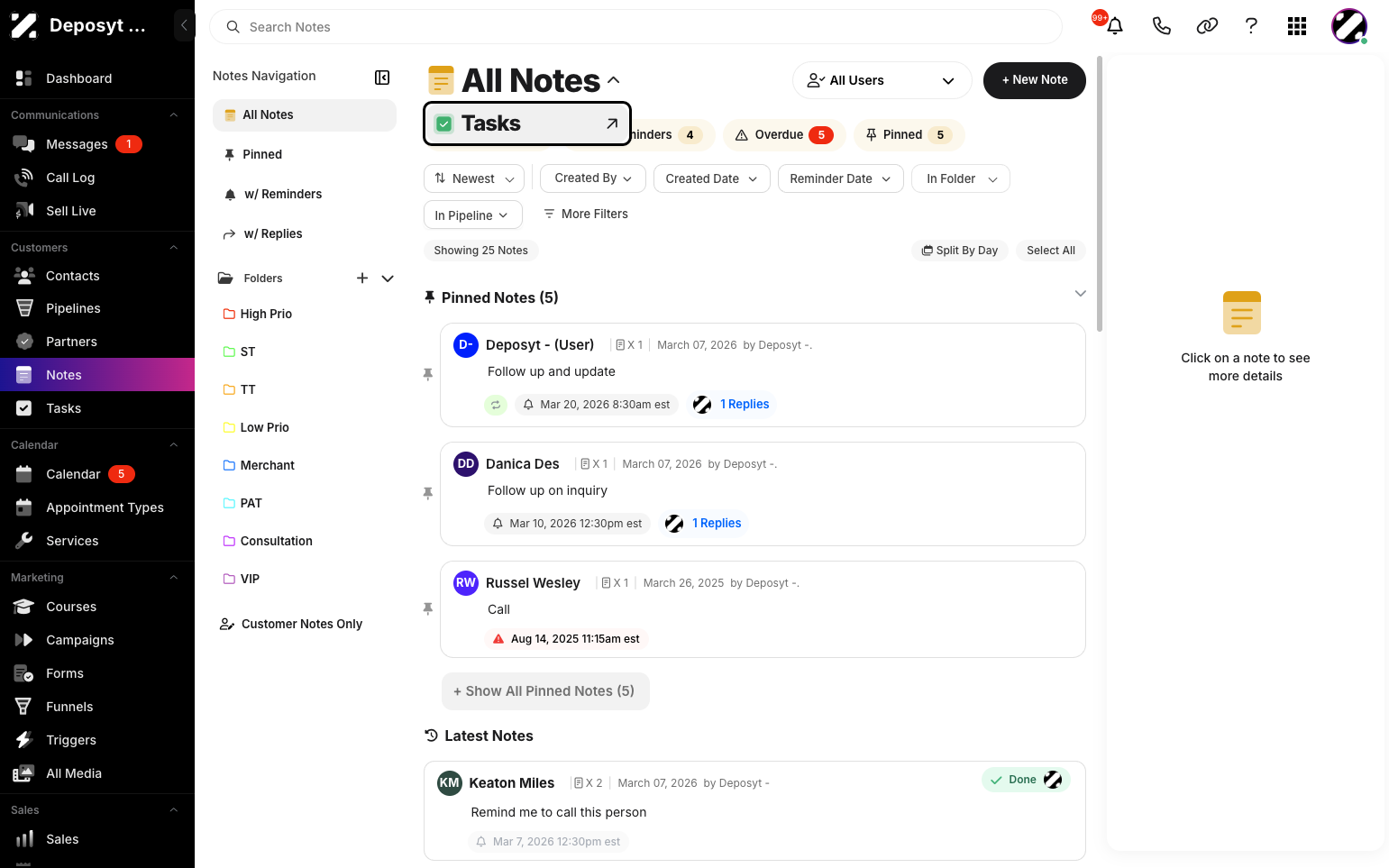
Task: Open 1 Replies on Danica Des note
Action: (x=717, y=524)
